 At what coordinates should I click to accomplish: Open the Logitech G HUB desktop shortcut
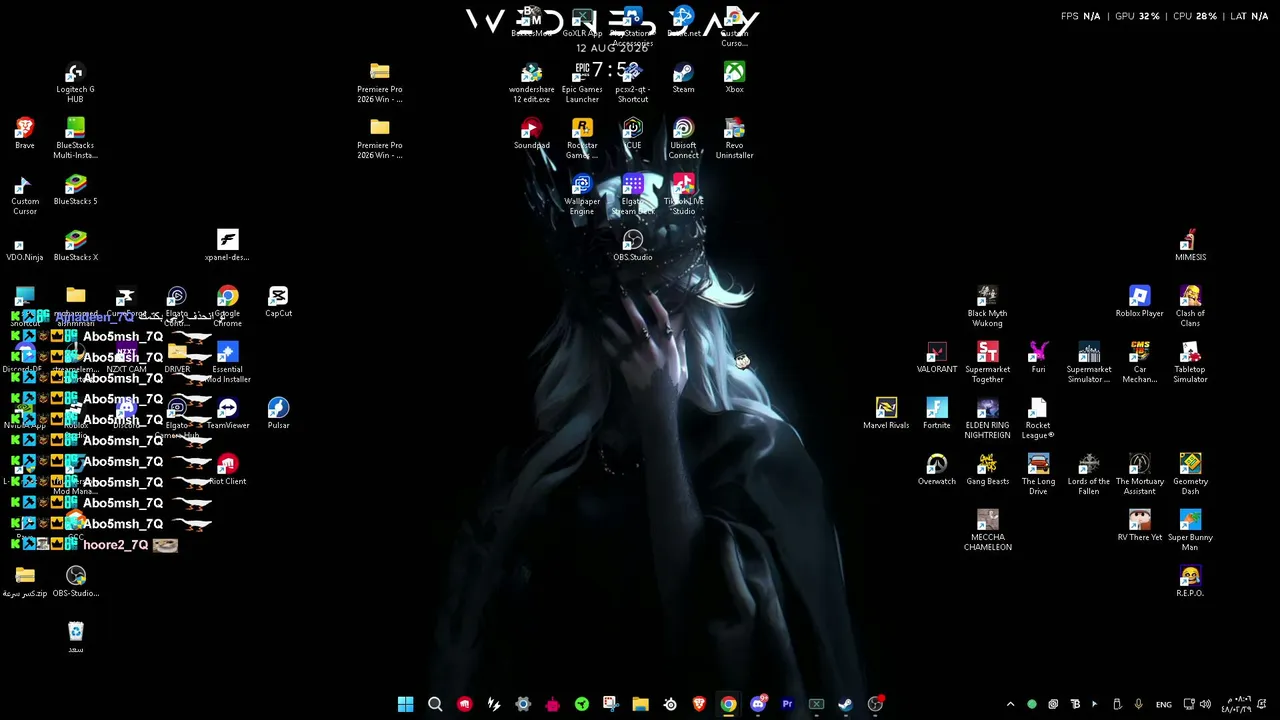75,83
